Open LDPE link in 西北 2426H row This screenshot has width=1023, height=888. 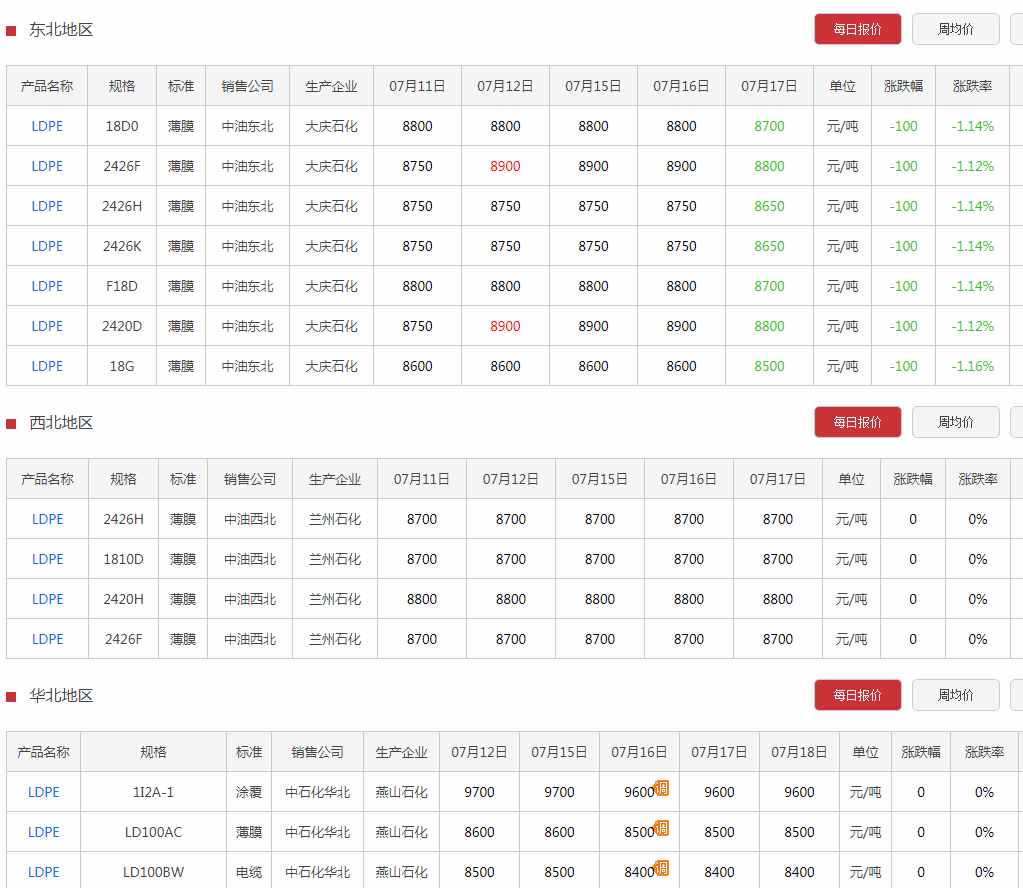pyautogui.click(x=48, y=519)
